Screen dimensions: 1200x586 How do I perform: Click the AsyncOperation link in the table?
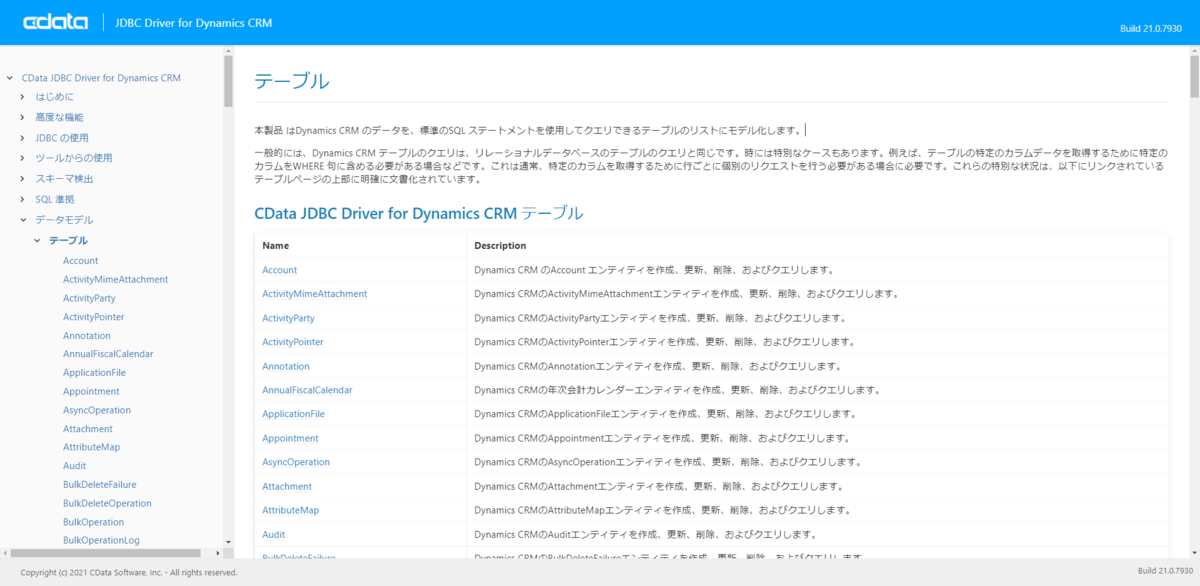(296, 462)
